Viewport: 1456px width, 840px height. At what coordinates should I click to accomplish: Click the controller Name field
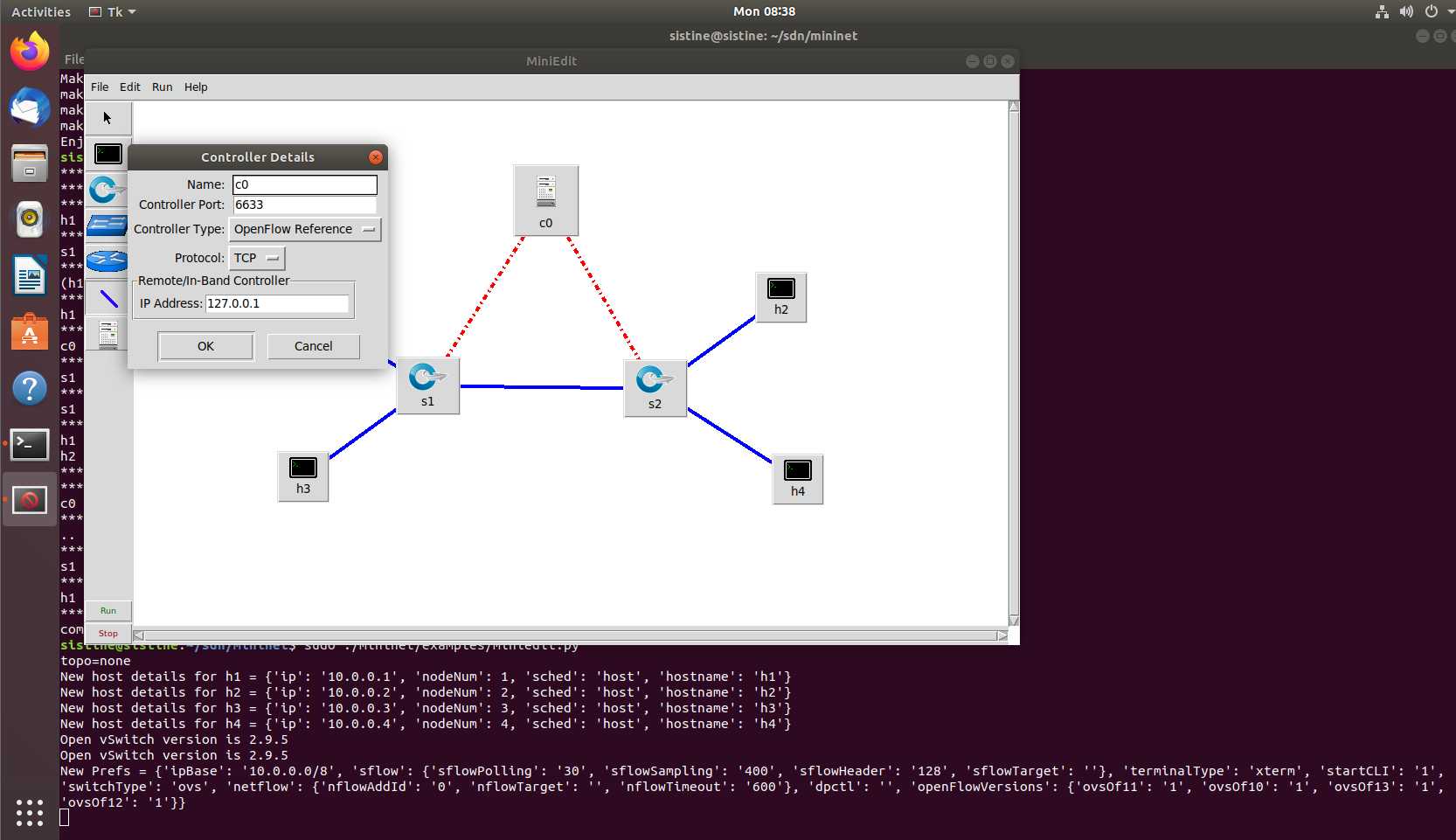point(304,184)
